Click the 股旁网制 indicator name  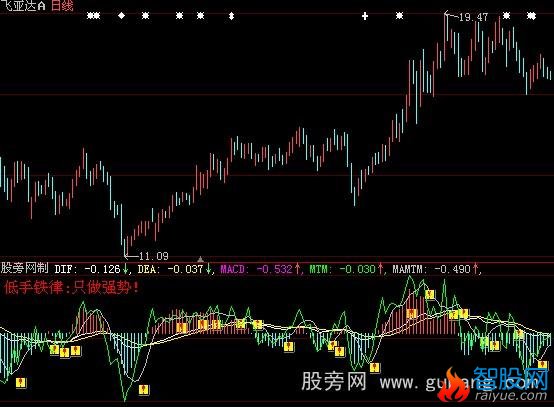[x=24, y=268]
